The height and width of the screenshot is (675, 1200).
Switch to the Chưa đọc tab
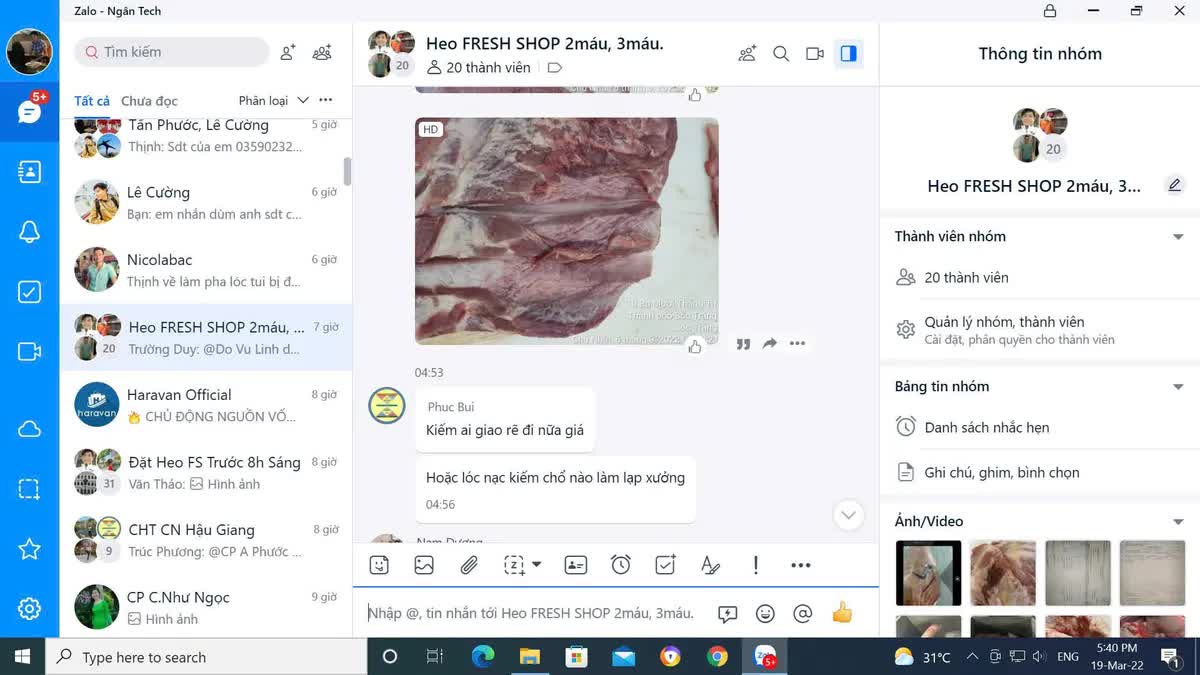pyautogui.click(x=149, y=101)
